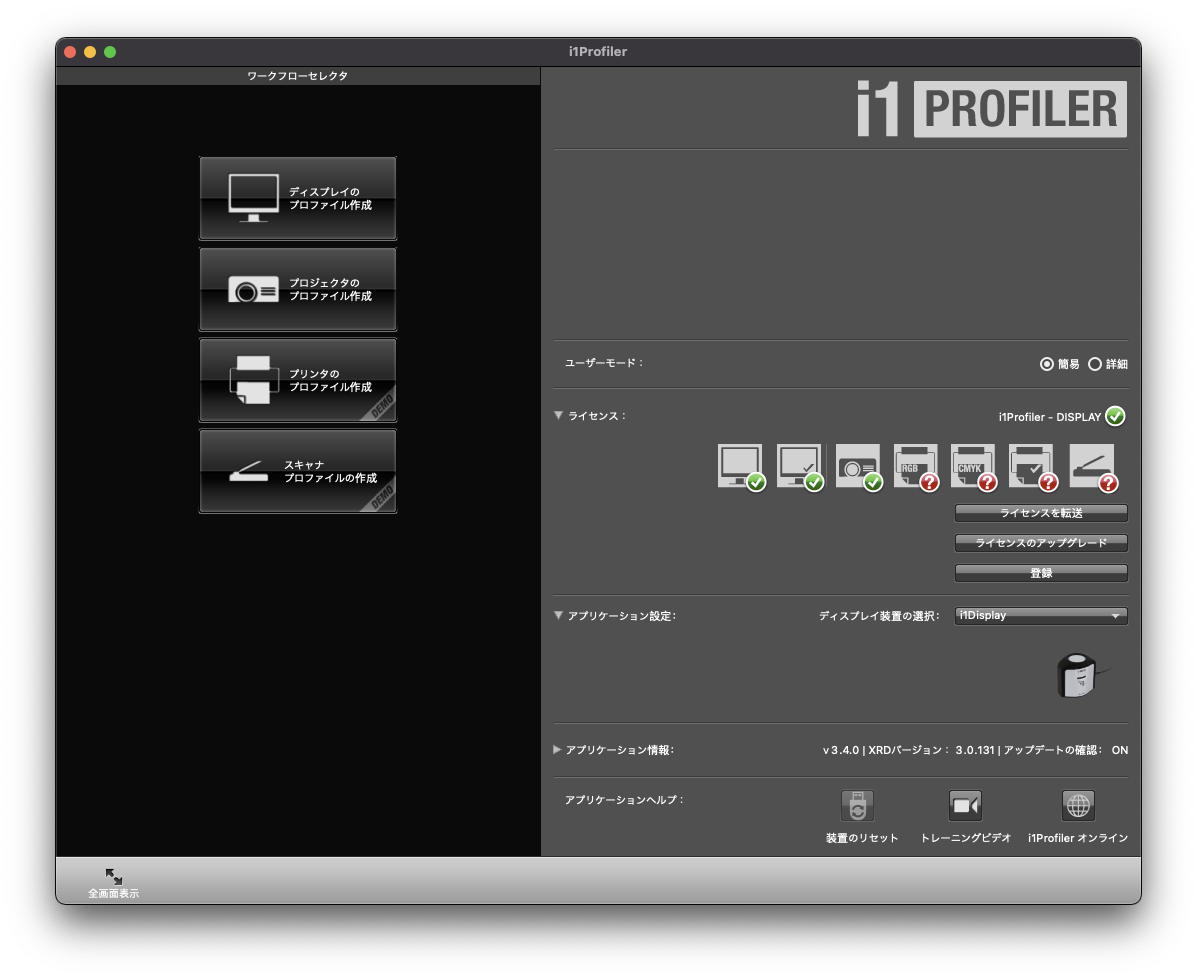Click ライセンスを転送 button
This screenshot has width=1197, height=978.
pos(1041,513)
